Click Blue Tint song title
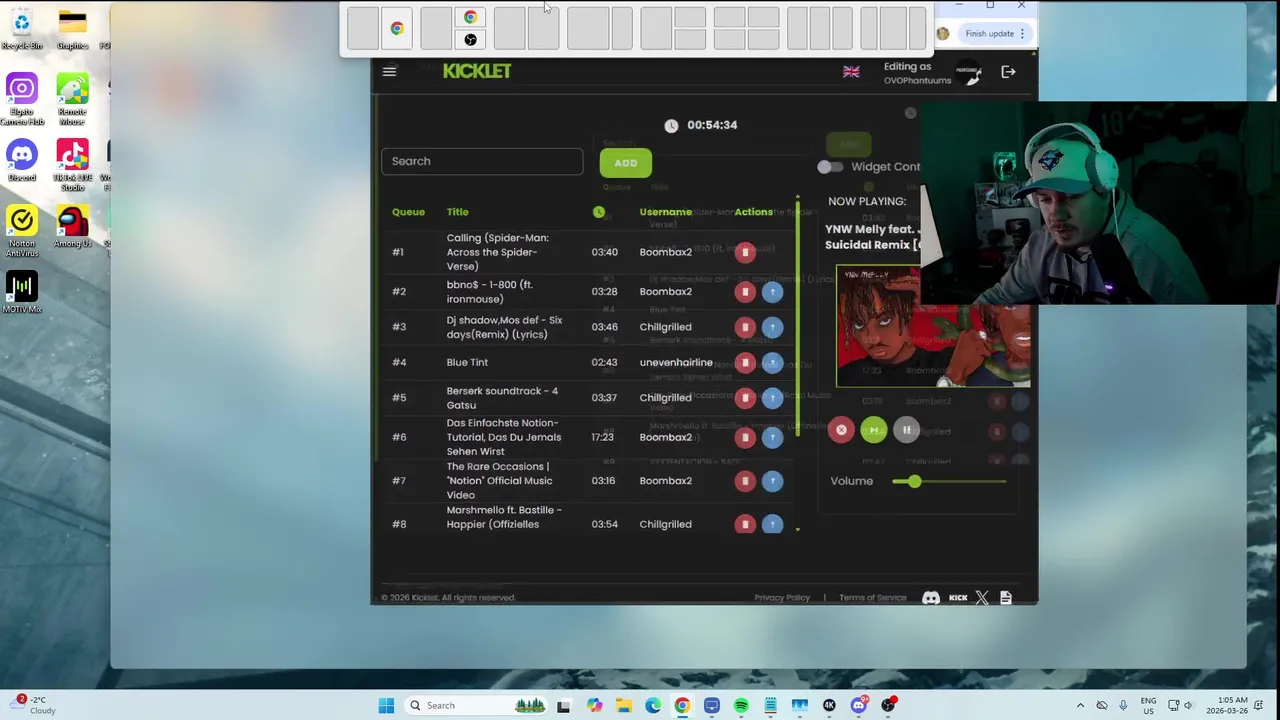This screenshot has width=1280, height=720. [467, 363]
